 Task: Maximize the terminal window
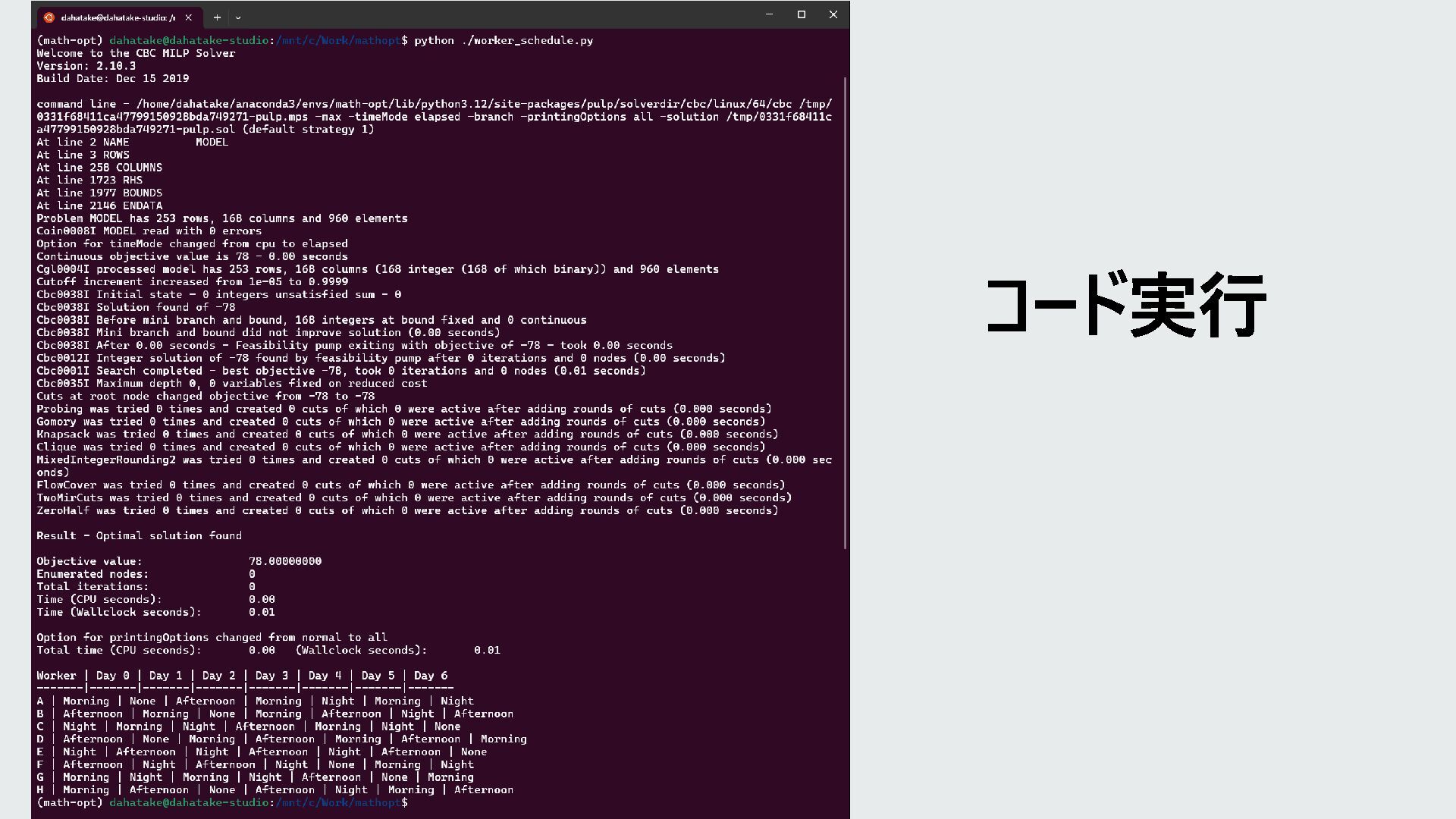(x=801, y=14)
